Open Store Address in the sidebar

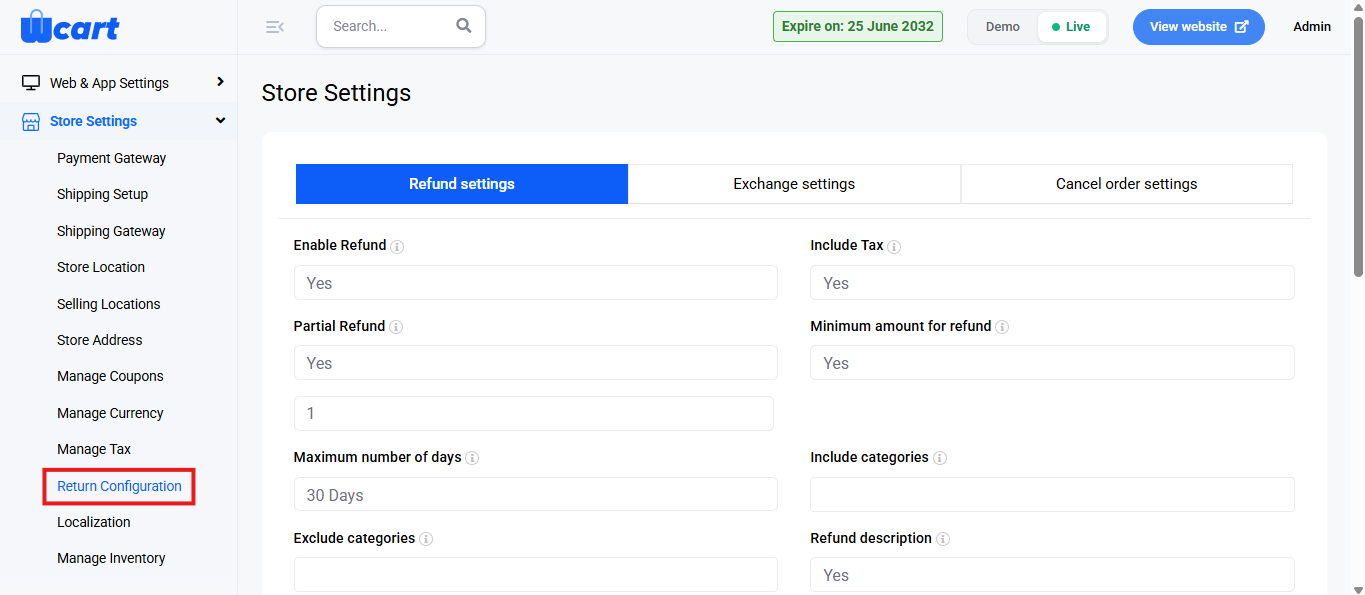(x=99, y=340)
